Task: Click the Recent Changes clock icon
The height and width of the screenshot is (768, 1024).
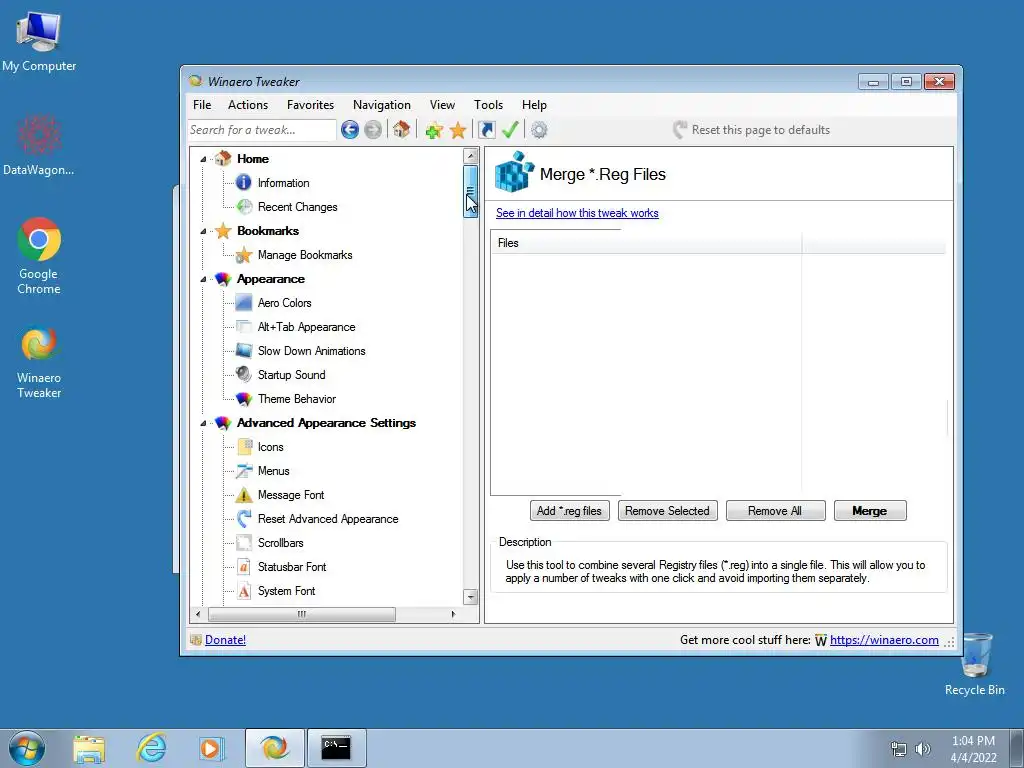Action: (244, 206)
